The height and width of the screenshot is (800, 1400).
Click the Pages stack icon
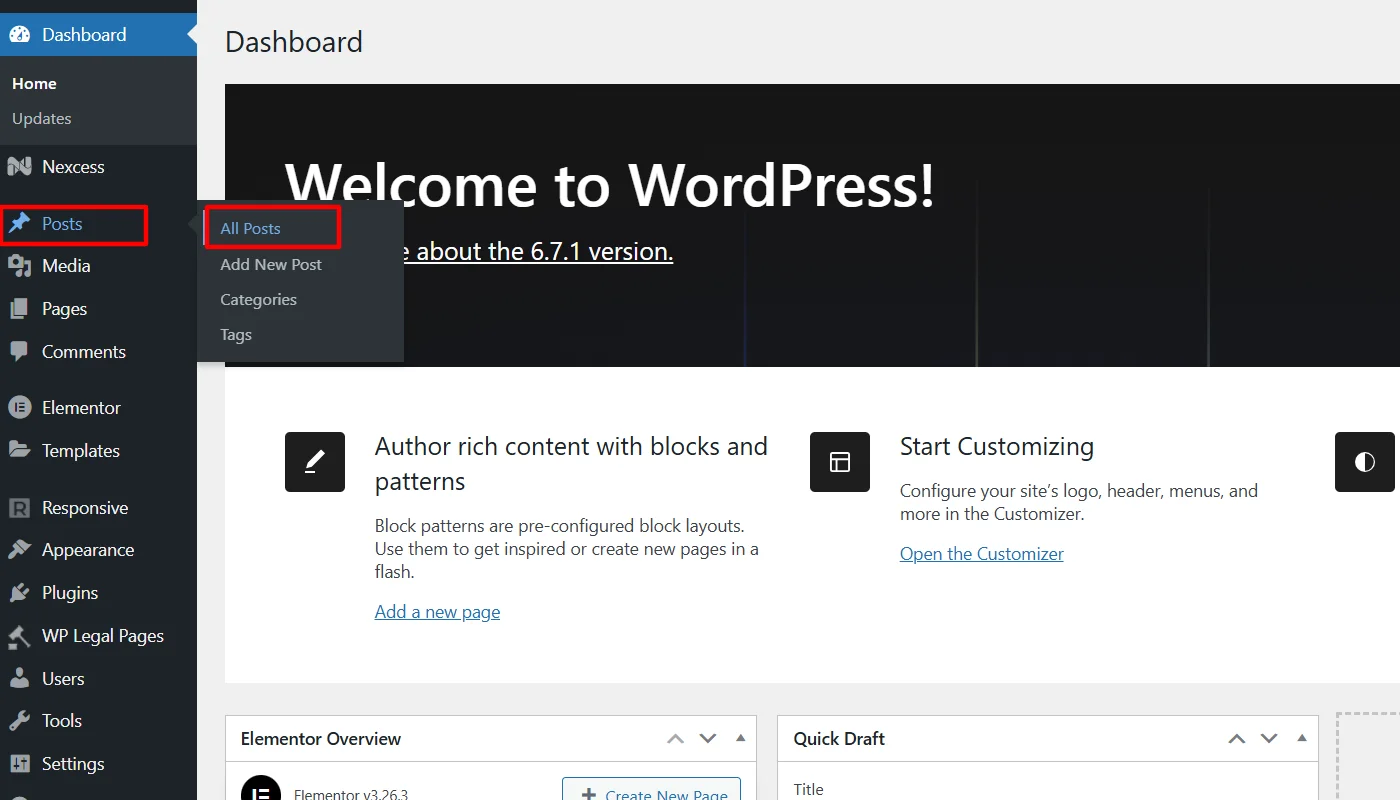click(x=19, y=309)
